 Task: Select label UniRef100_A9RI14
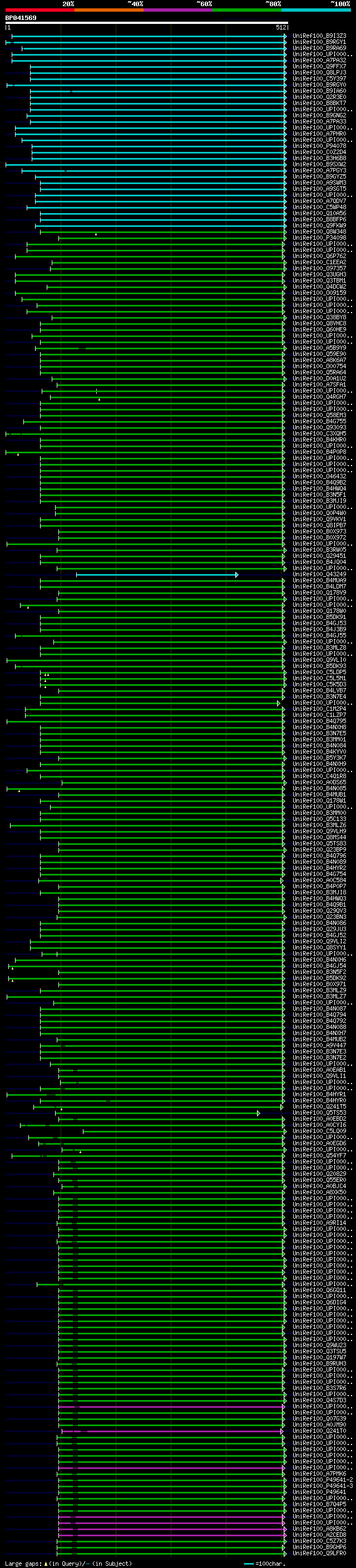pyautogui.click(x=319, y=1223)
